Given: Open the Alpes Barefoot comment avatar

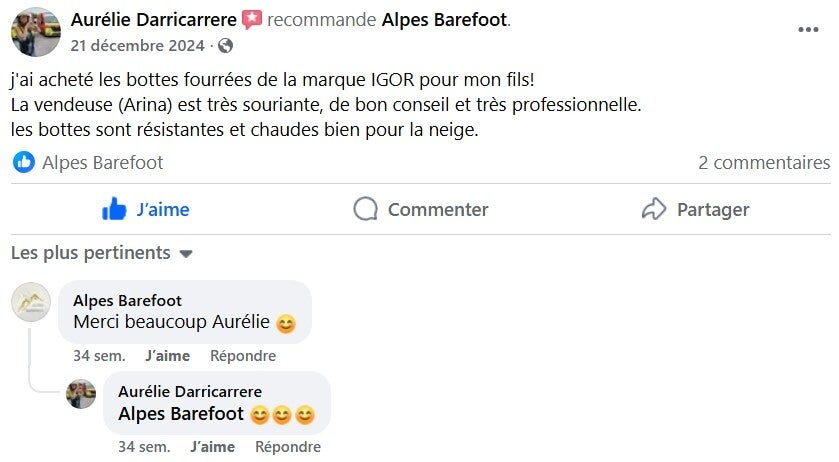Looking at the screenshot, I should (31, 302).
